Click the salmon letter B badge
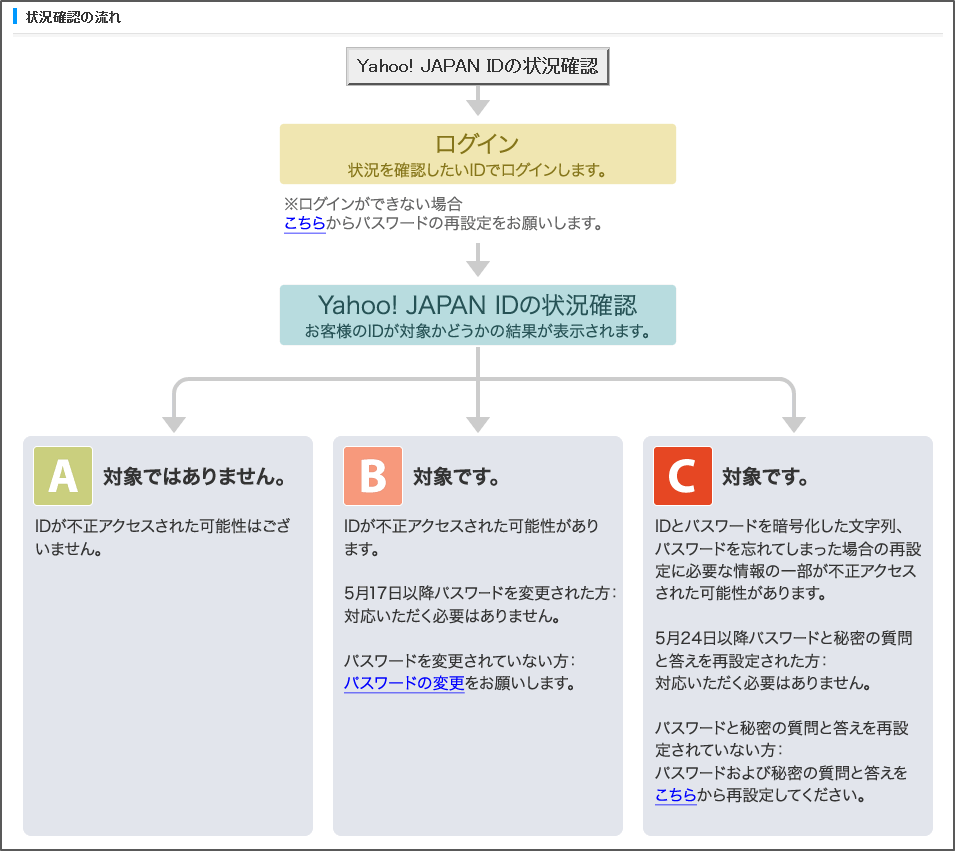Viewport: 955px width, 851px height. (x=373, y=476)
